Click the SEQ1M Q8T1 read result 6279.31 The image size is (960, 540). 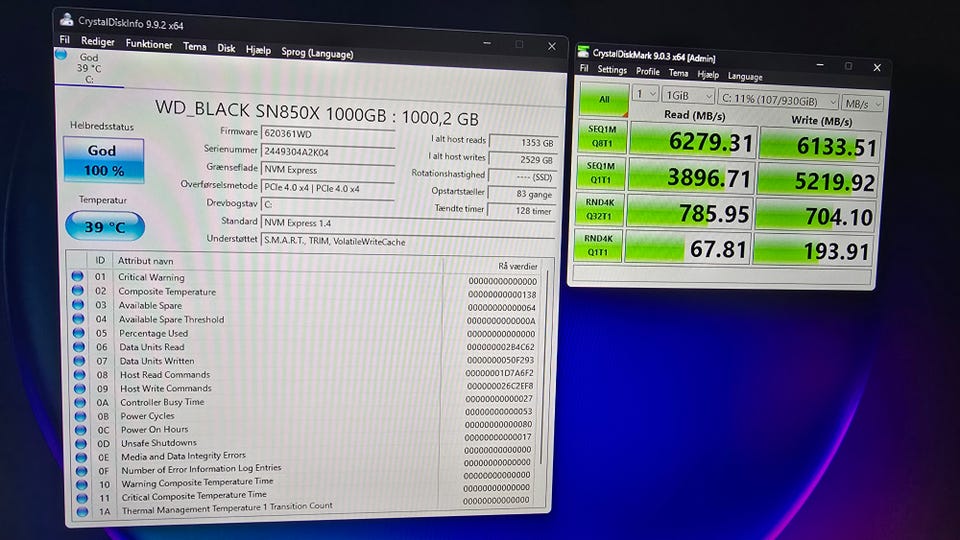coord(693,141)
